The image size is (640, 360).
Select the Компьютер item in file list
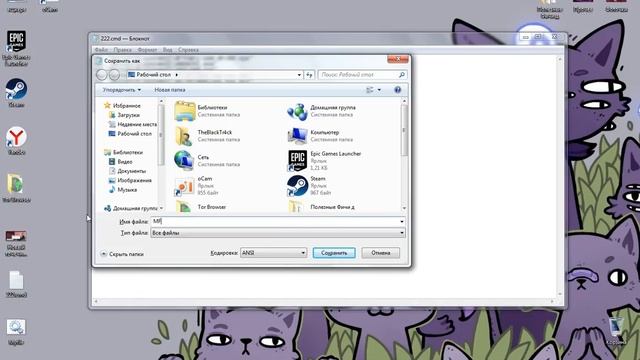(x=320, y=136)
